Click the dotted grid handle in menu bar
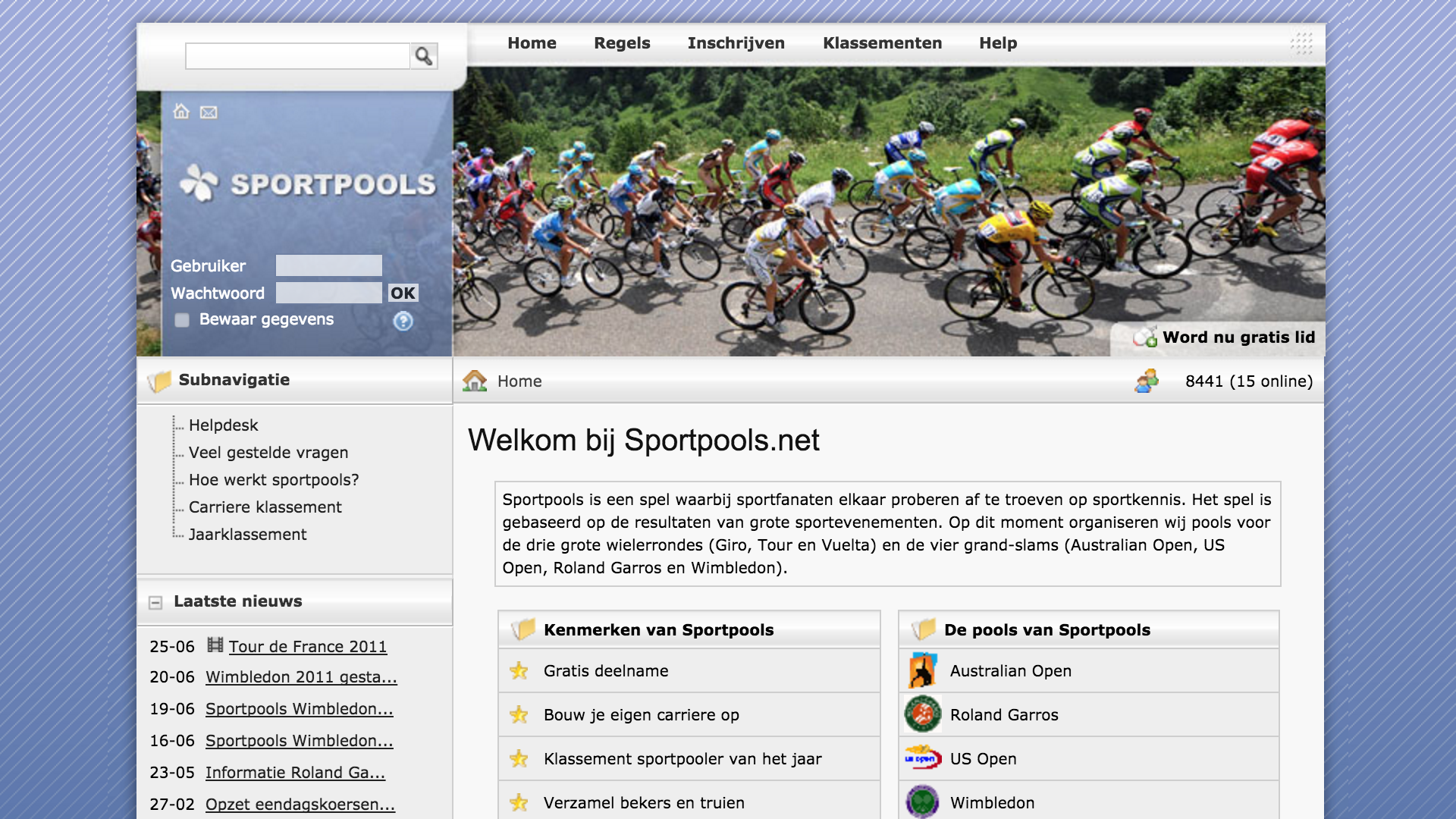Viewport: 1456px width, 819px height. [x=1301, y=43]
